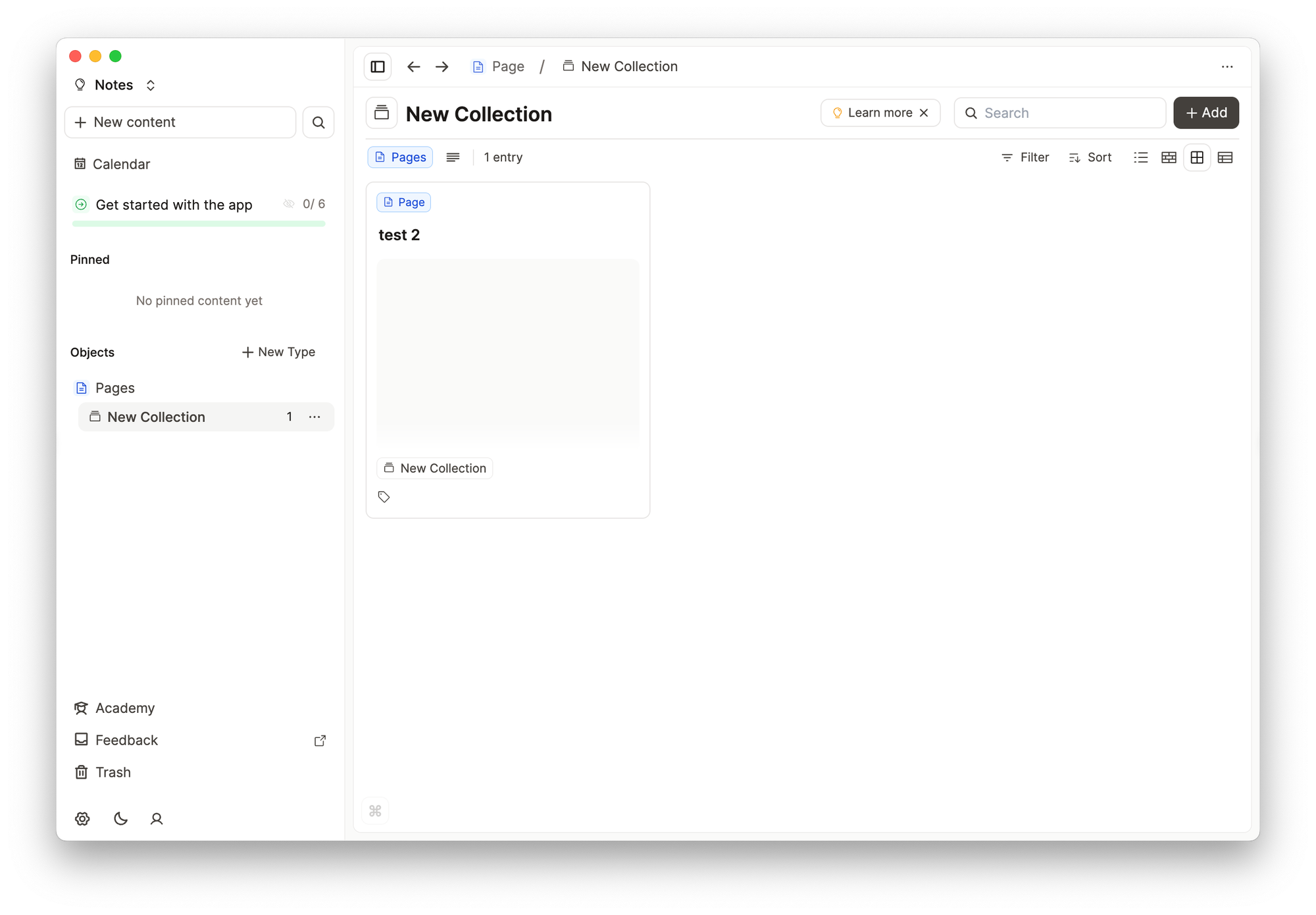Viewport: 1316px width, 915px height.
Task: Click the Add button
Action: point(1206,113)
